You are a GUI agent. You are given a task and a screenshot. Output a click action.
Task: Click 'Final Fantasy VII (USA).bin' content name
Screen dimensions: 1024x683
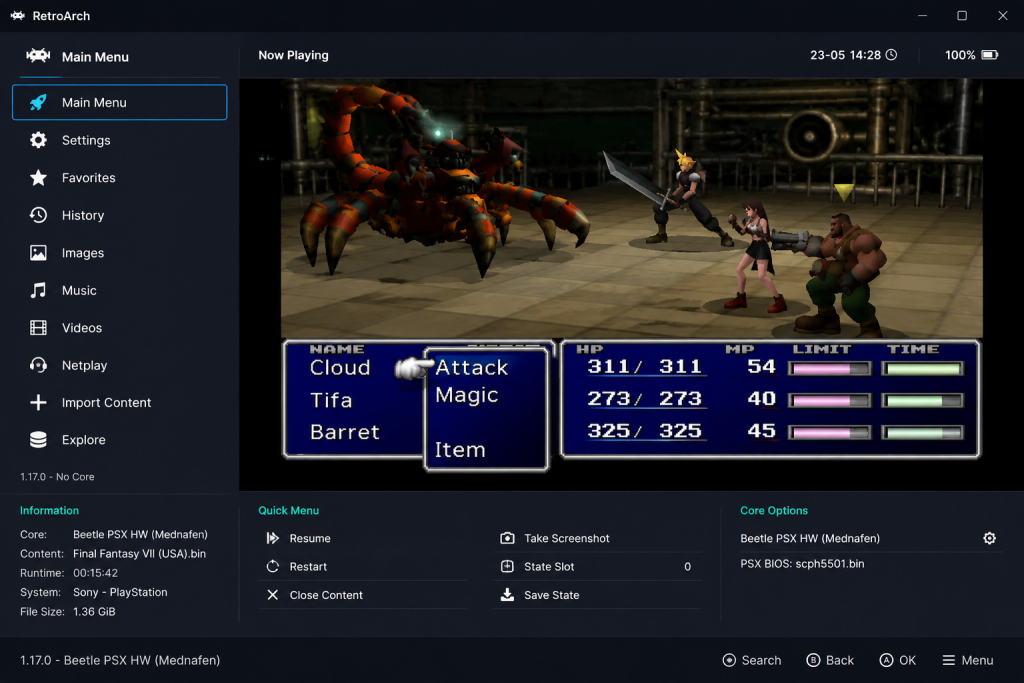pos(139,554)
